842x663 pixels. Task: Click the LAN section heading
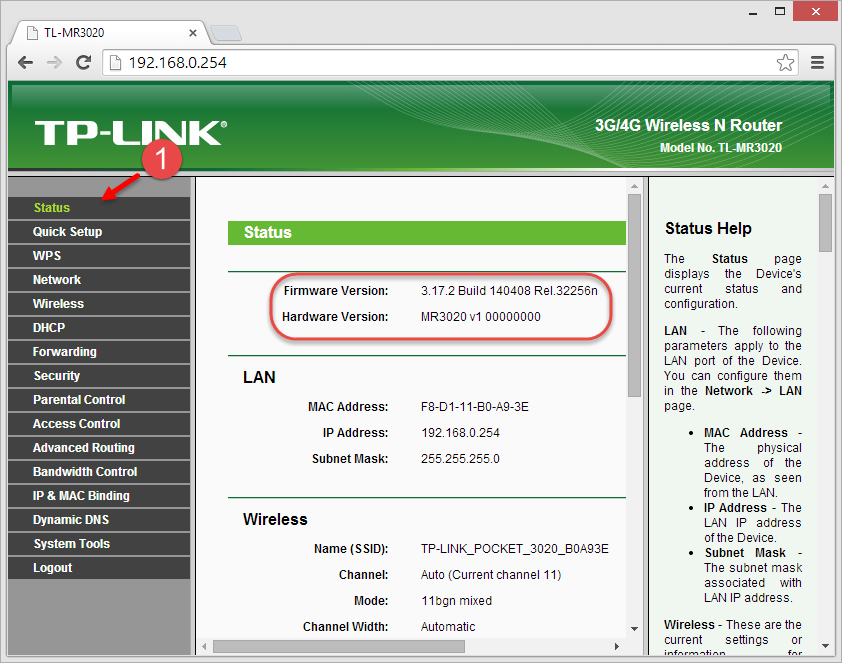tap(259, 377)
